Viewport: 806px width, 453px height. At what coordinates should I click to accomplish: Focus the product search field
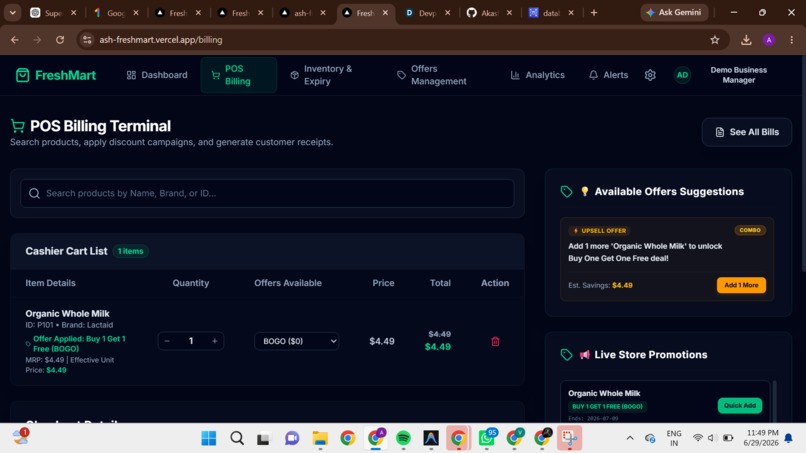267,193
